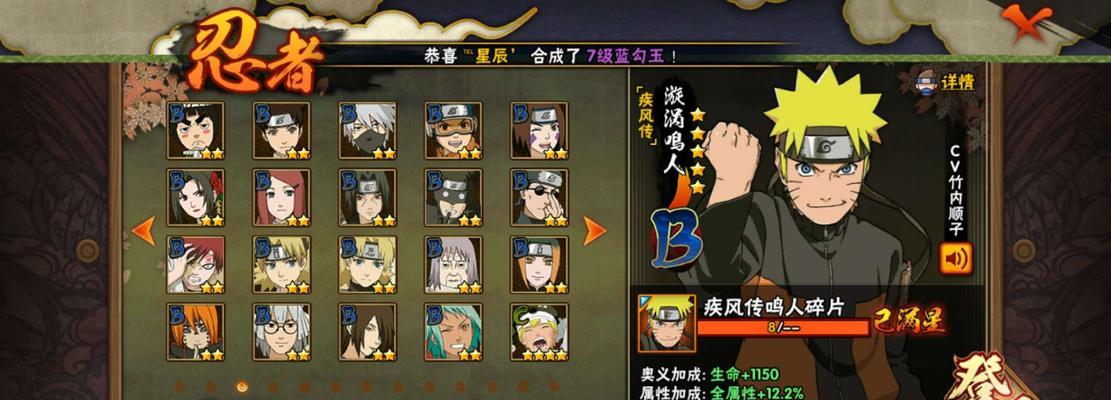
Task: Play the character voice speaker button
Action: point(956,258)
